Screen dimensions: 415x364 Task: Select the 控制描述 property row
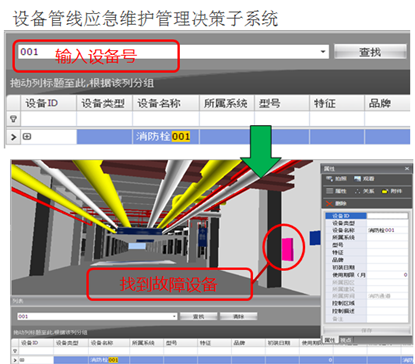pyautogui.click(x=367, y=311)
